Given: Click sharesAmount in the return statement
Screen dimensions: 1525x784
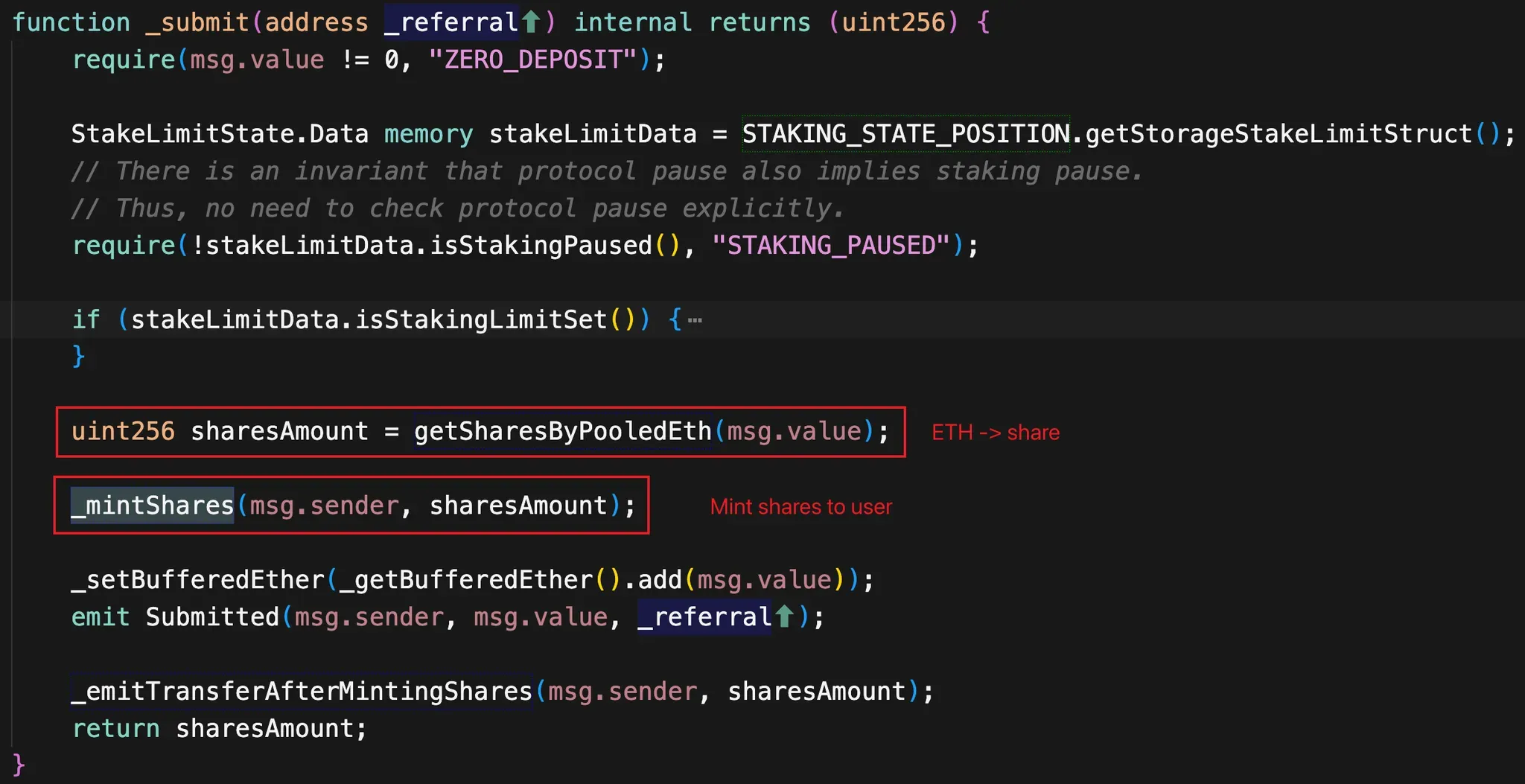Looking at the screenshot, I should [265, 729].
